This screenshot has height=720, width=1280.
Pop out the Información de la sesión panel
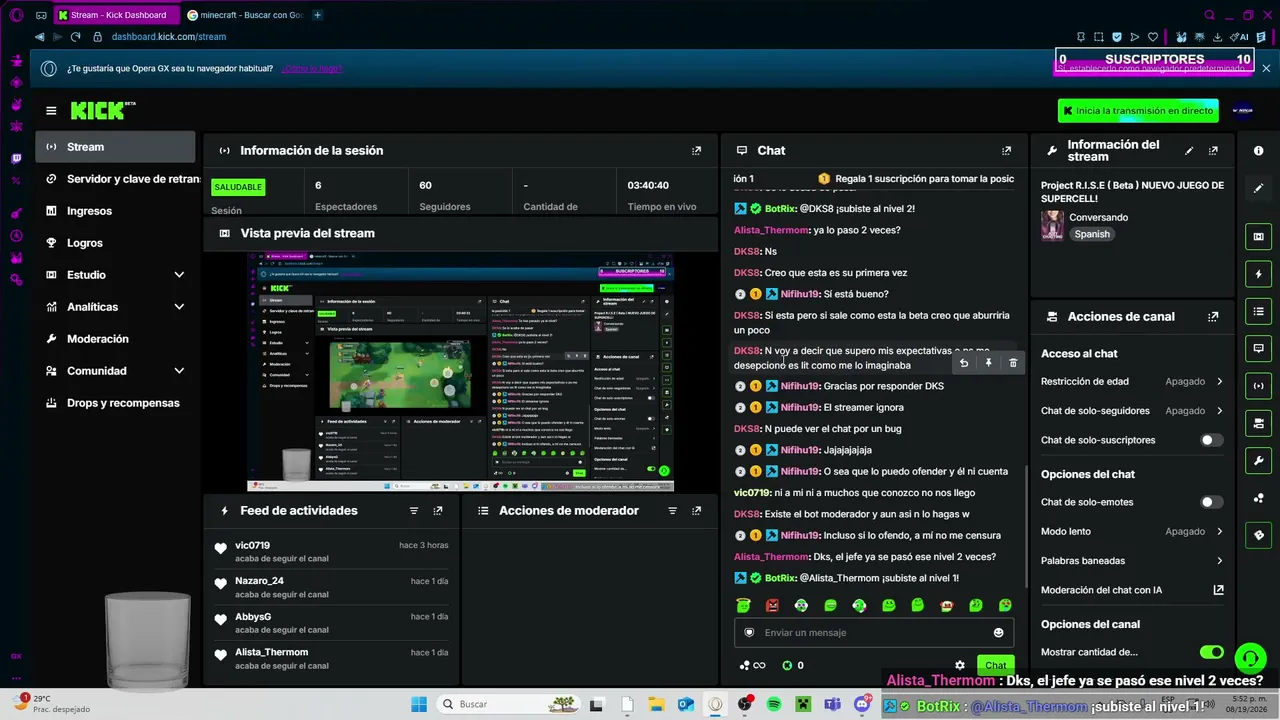697,151
